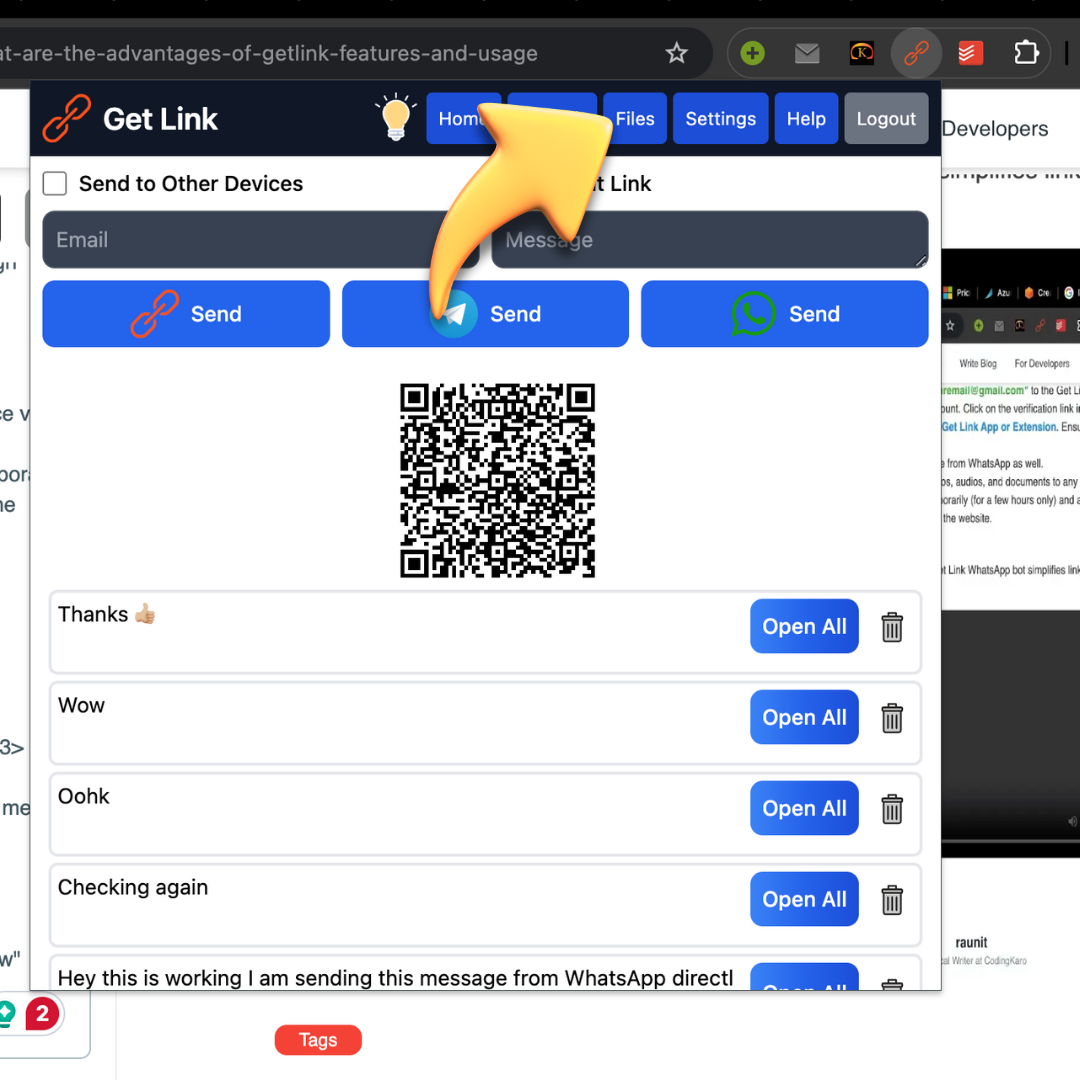Image resolution: width=1080 pixels, height=1080 pixels.
Task: Click the green upvote icon near badge
Action: [x=6, y=1013]
